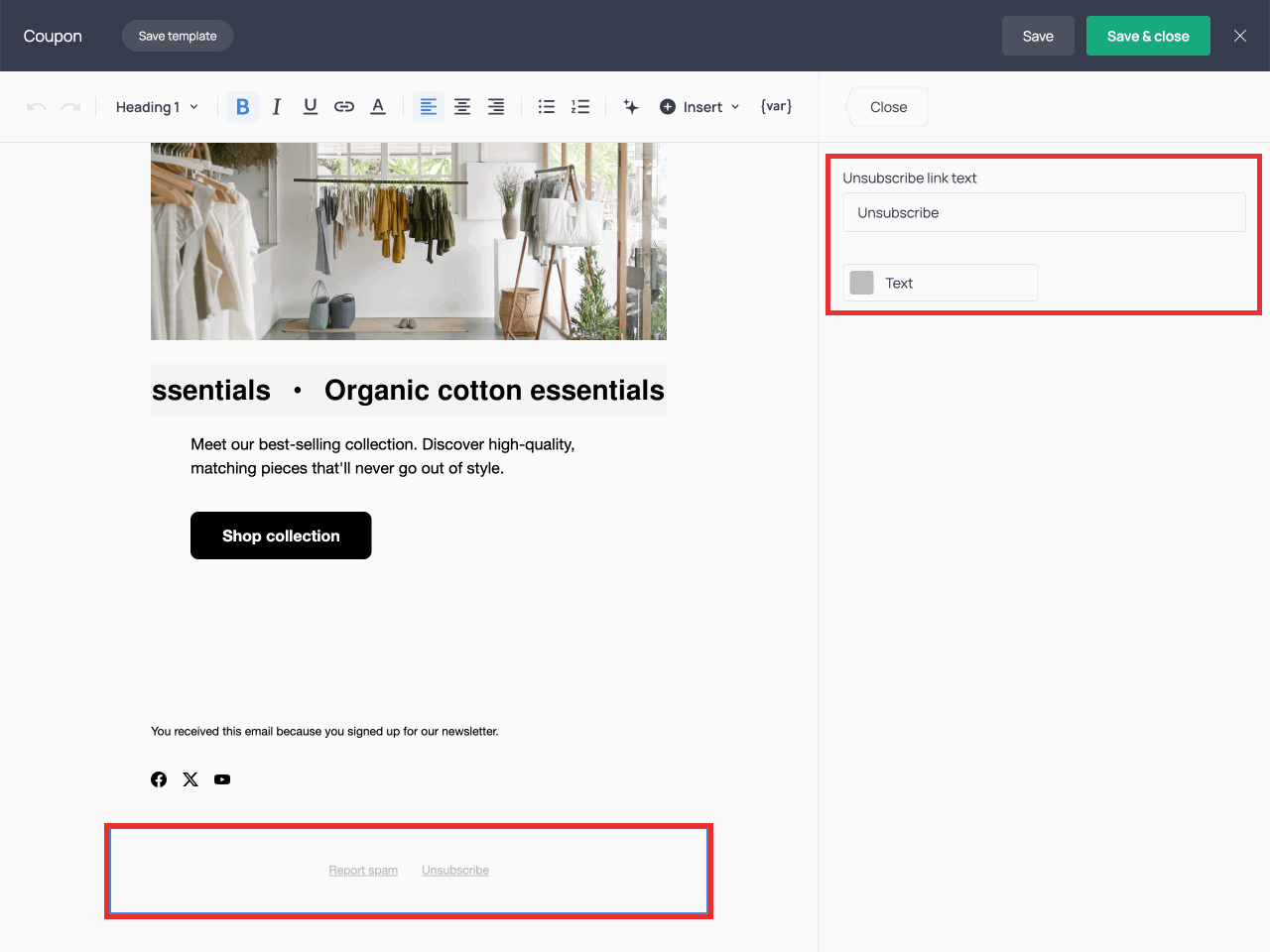Viewport: 1270px width, 952px height.
Task: Insert a numbered list
Action: pyautogui.click(x=580, y=107)
